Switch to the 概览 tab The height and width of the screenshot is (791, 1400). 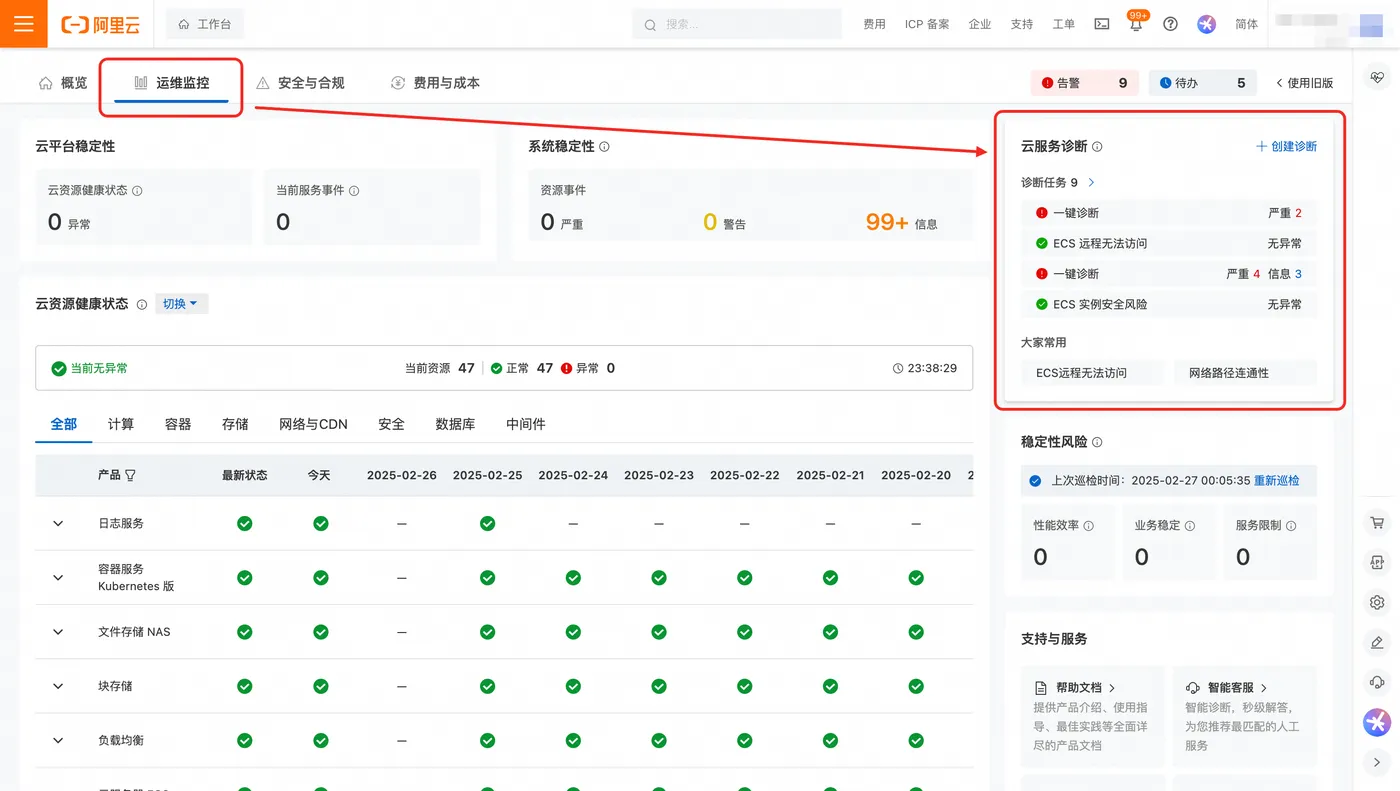pyautogui.click(x=63, y=83)
